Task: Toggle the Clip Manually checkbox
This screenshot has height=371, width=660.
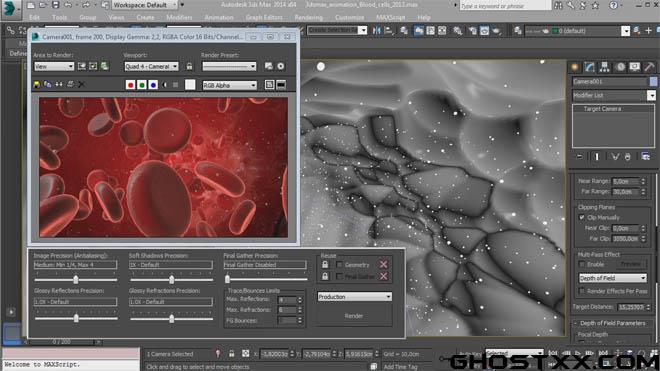Action: click(x=582, y=218)
